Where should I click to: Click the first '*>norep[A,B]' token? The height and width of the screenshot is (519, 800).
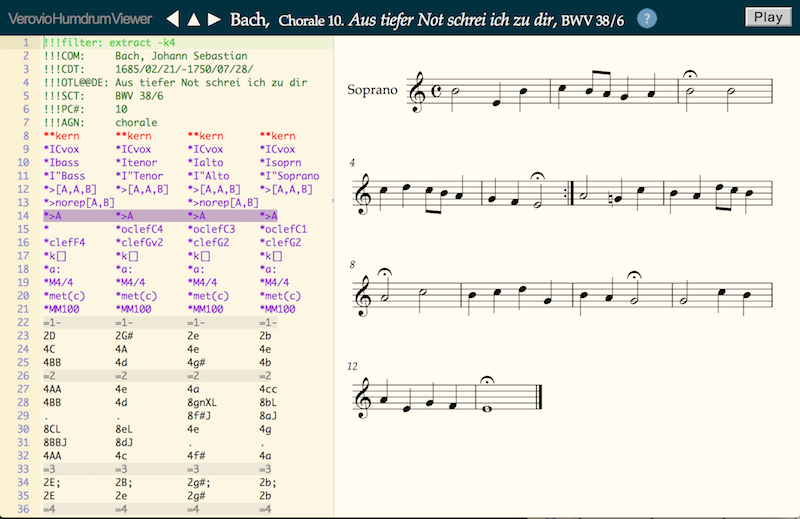79,202
